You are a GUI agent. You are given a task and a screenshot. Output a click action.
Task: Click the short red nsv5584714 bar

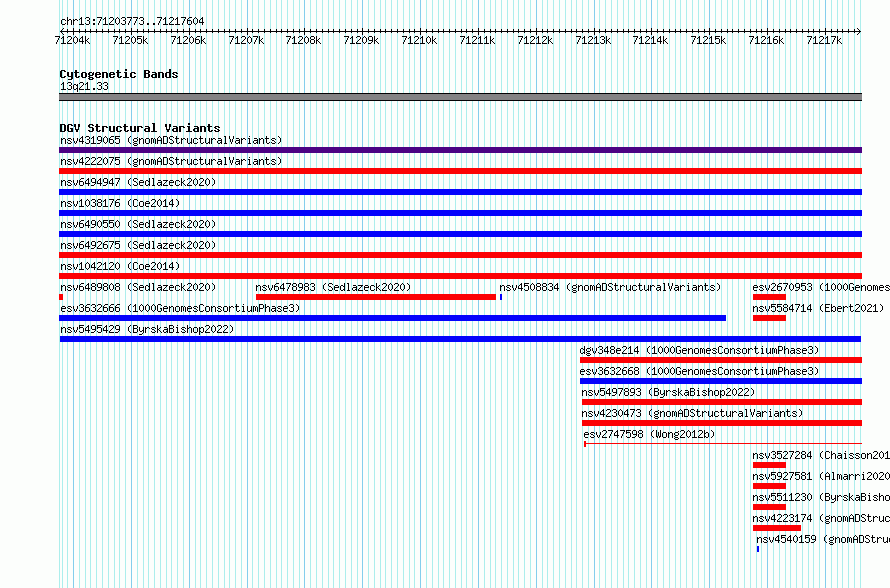[769, 318]
